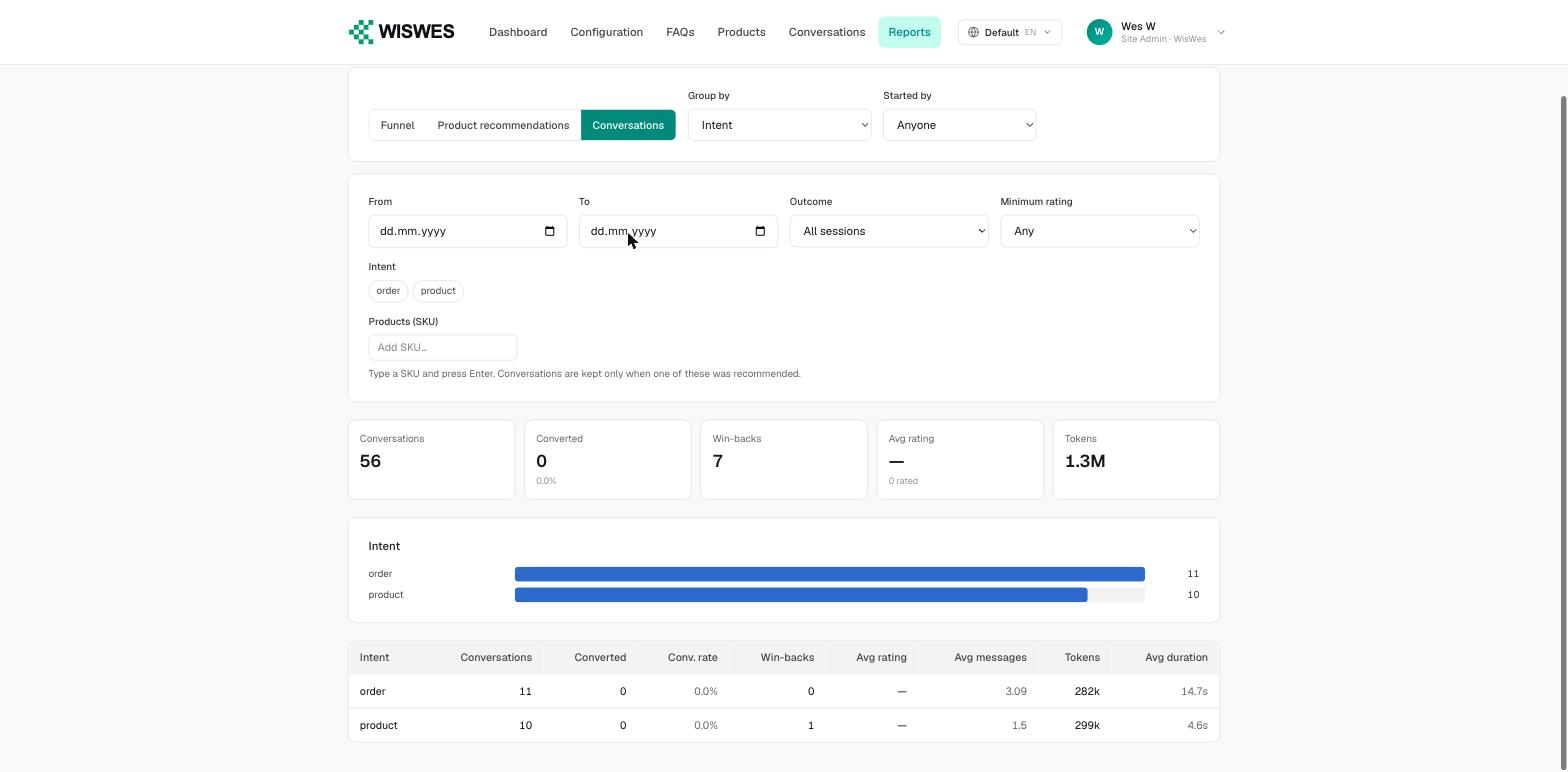Switch to Product recommendations tab
The width and height of the screenshot is (1568, 772).
[x=503, y=125]
